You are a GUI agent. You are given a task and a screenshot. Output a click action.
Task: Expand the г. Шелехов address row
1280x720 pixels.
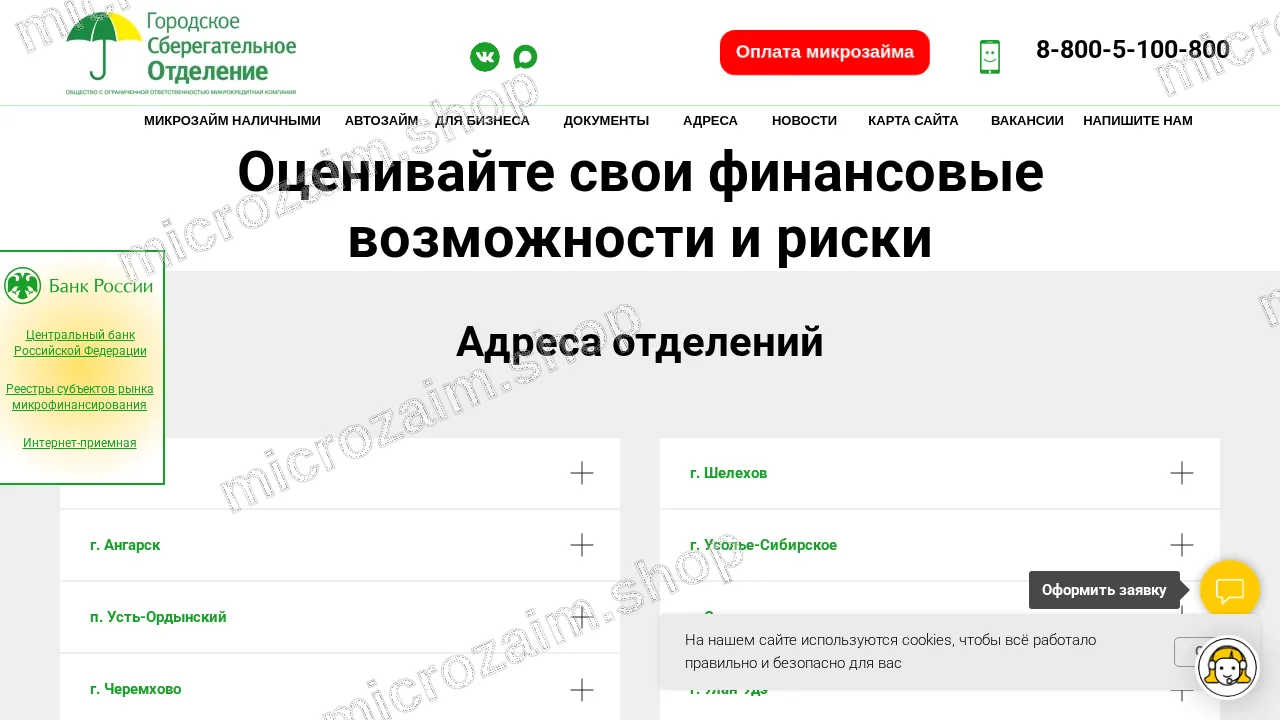pyautogui.click(x=940, y=473)
